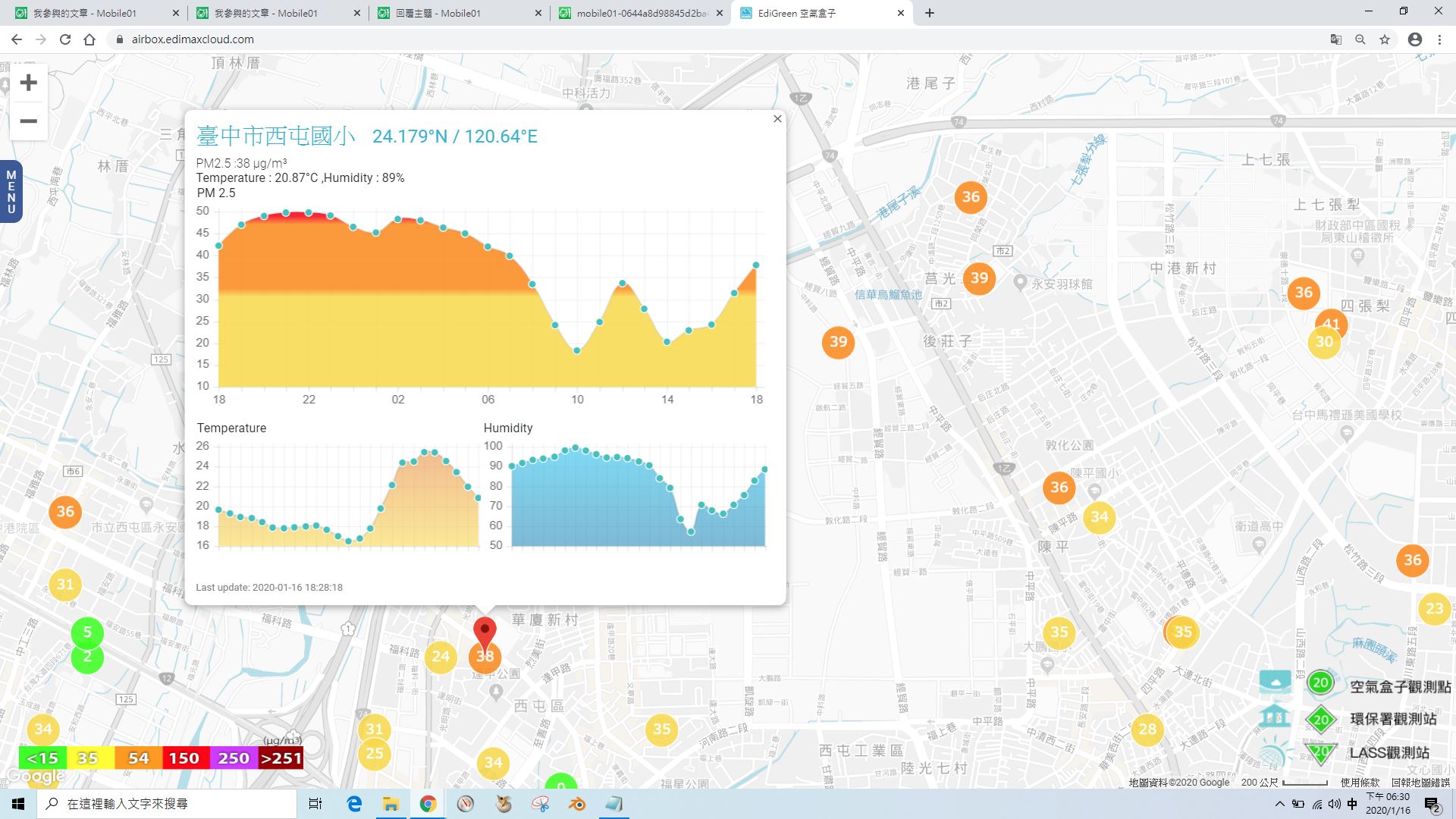Screen dimensions: 1456x819
Task: Close the 臺中市西屯國小 info popup
Action: 777,119
